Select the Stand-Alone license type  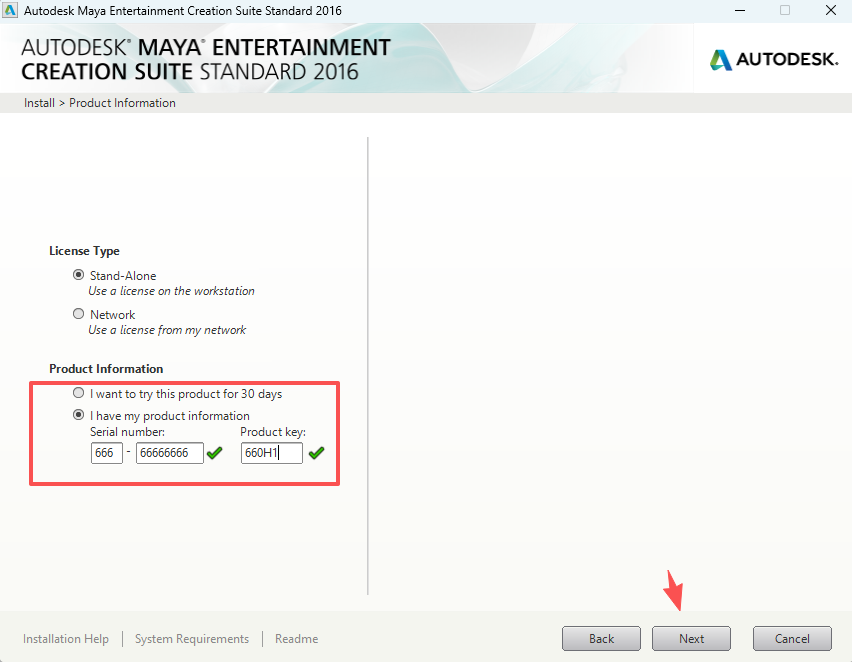[x=78, y=275]
